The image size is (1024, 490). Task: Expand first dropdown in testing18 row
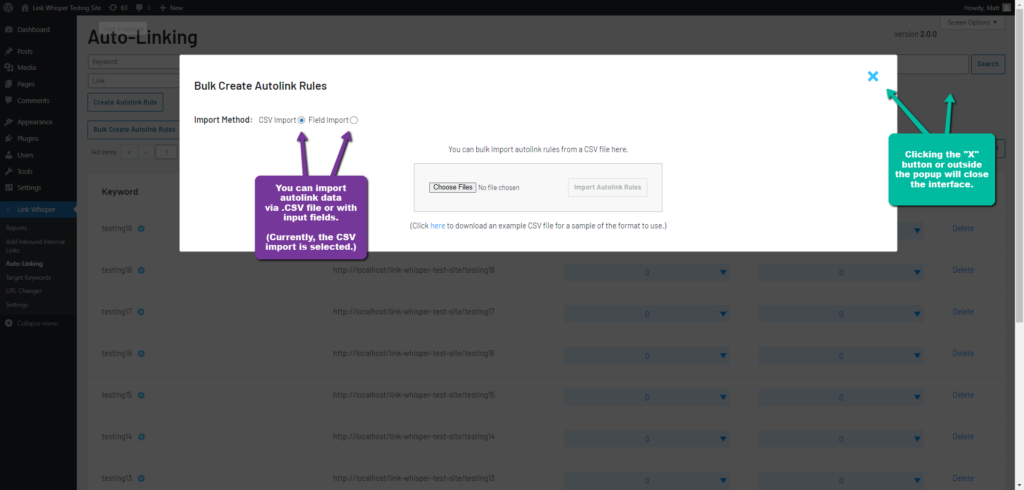click(x=647, y=272)
